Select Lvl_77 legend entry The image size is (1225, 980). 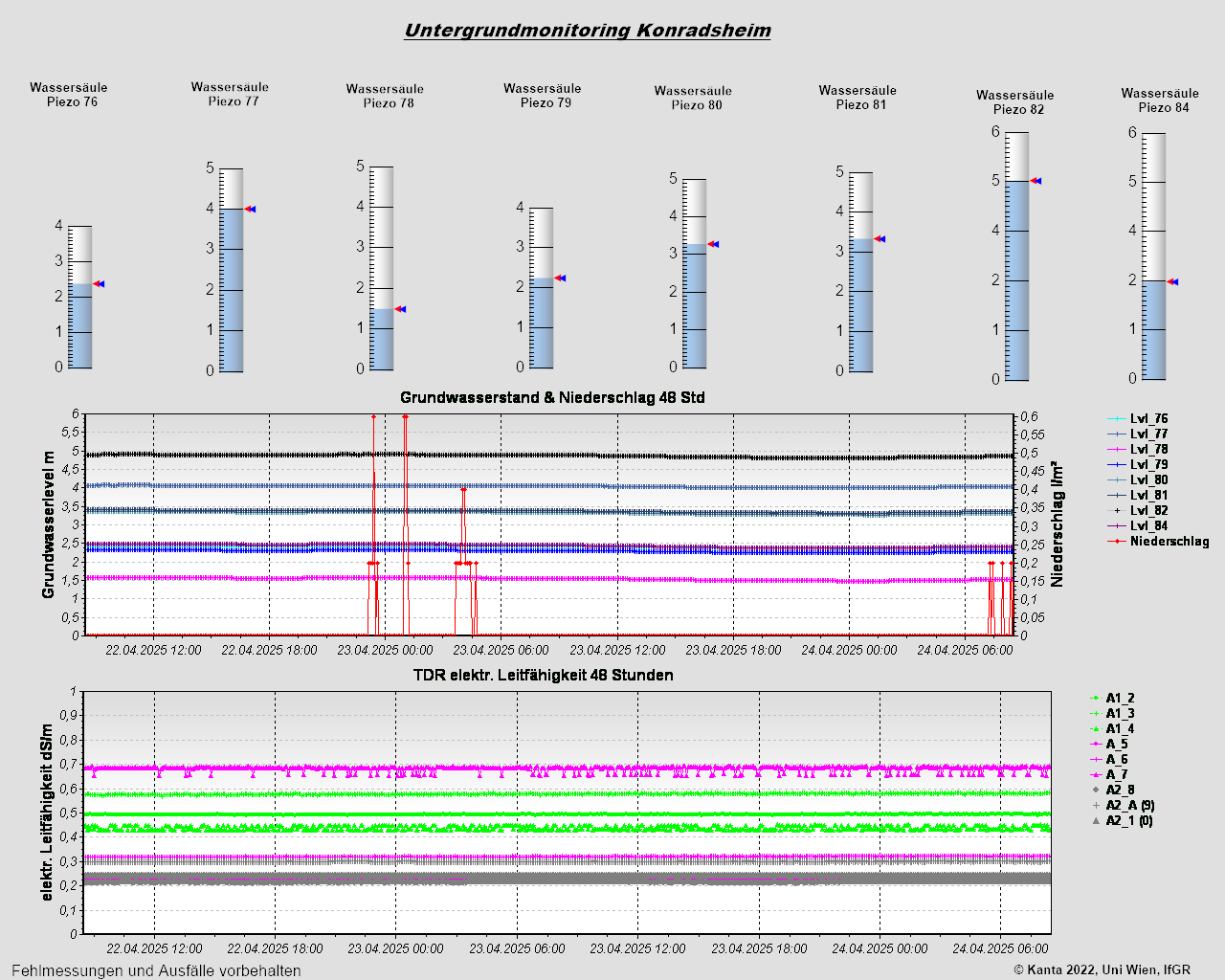[x=1138, y=434]
